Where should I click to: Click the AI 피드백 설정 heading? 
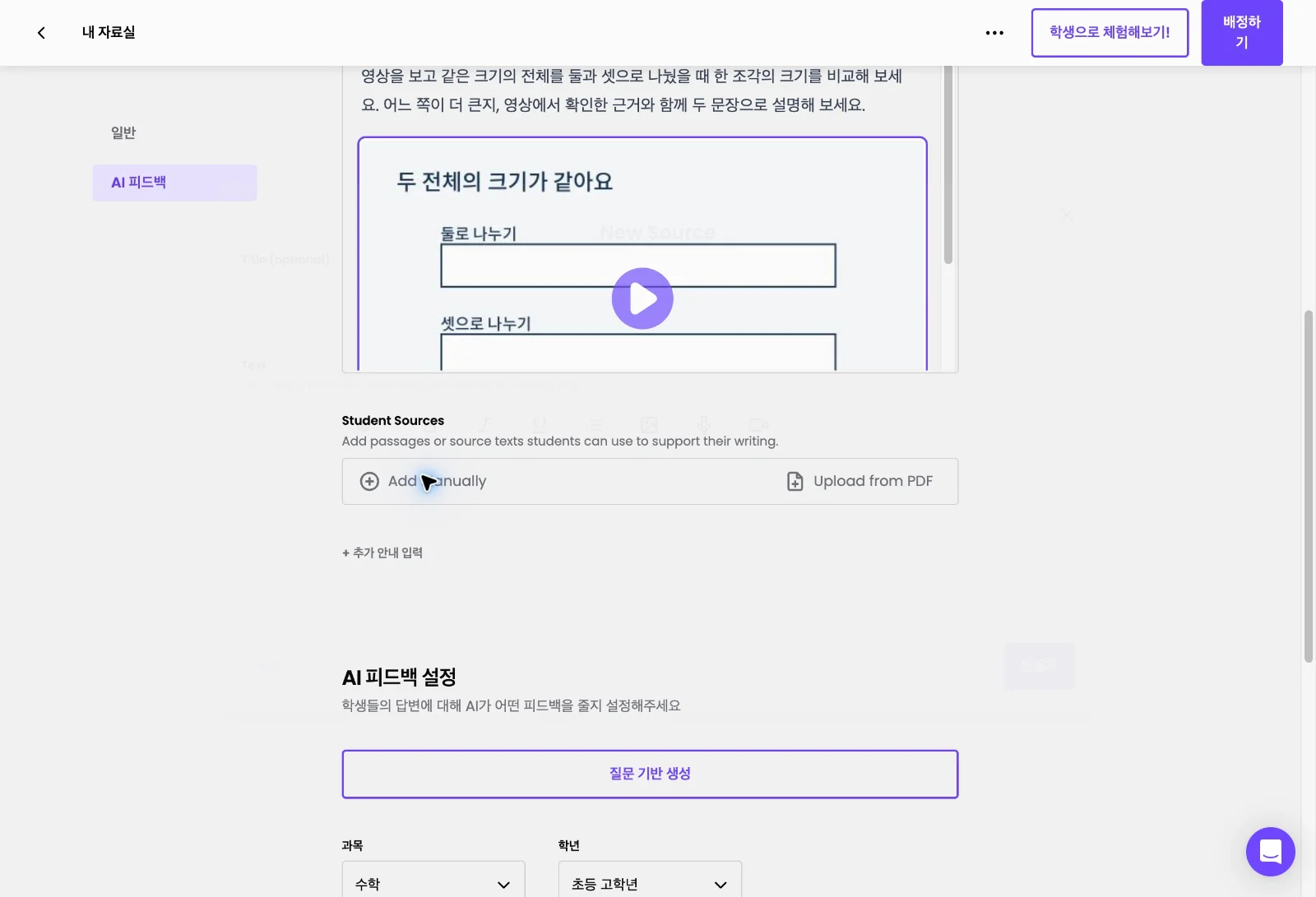click(x=399, y=677)
